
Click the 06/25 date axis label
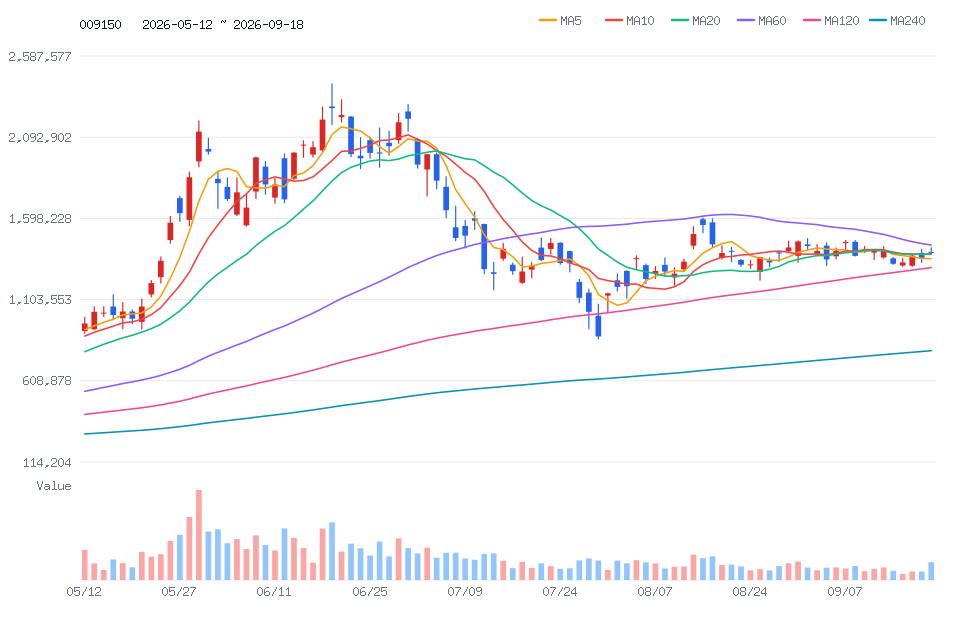pyautogui.click(x=370, y=592)
